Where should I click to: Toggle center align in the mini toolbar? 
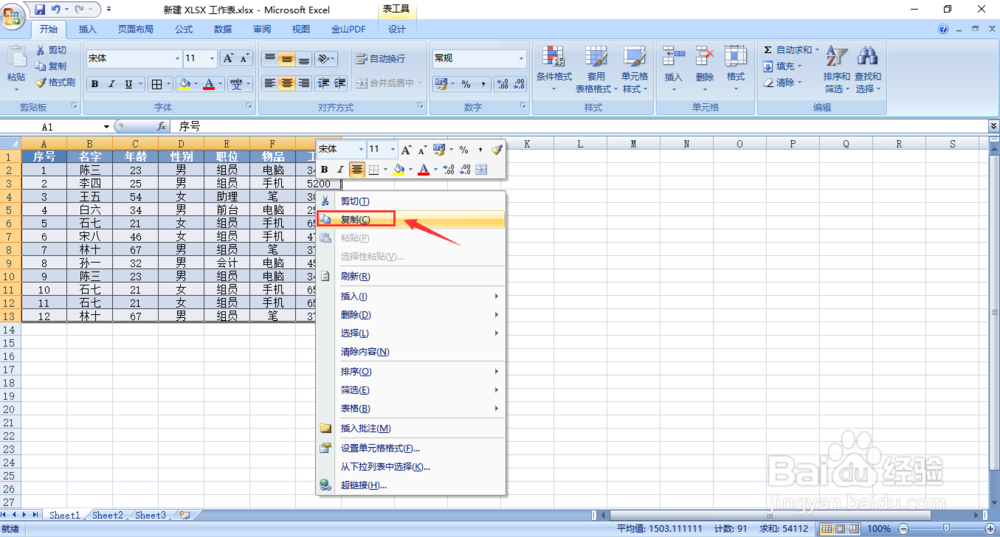tap(357, 170)
